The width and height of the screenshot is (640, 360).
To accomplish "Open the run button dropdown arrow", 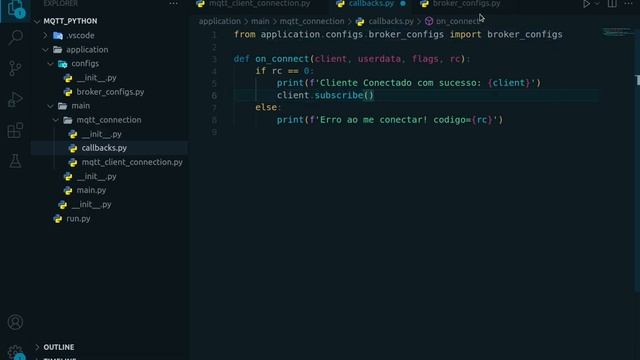I will pyautogui.click(x=597, y=4).
